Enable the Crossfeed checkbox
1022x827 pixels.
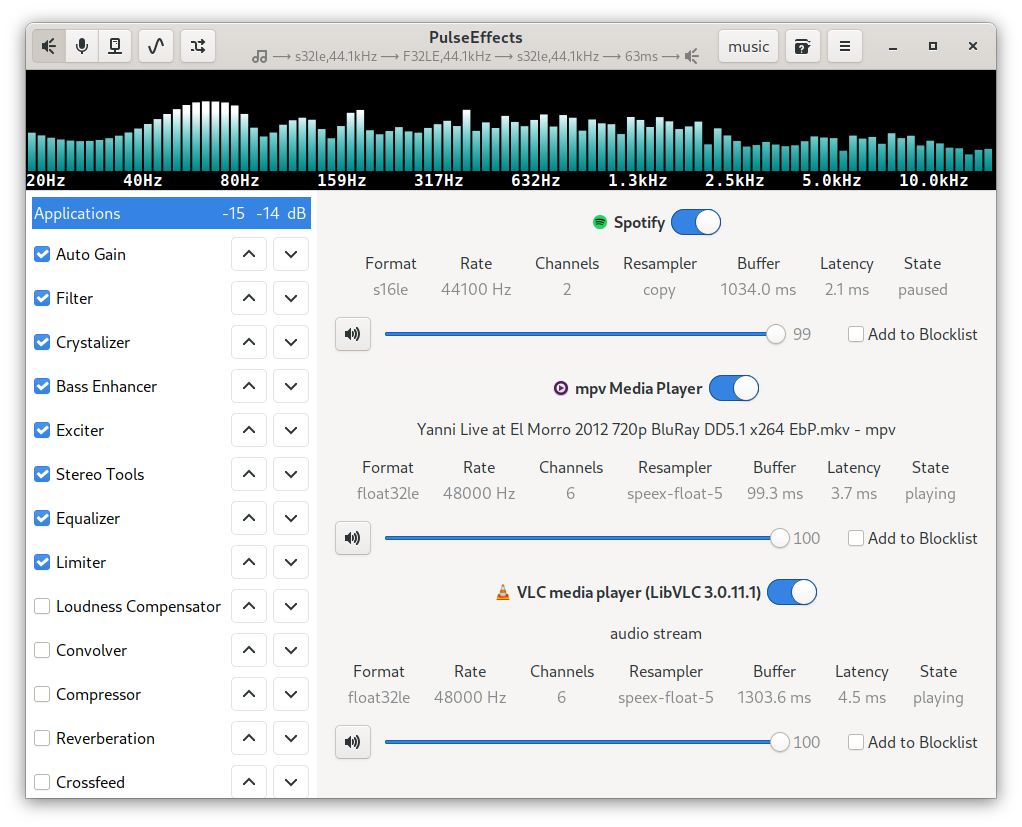(x=42, y=782)
